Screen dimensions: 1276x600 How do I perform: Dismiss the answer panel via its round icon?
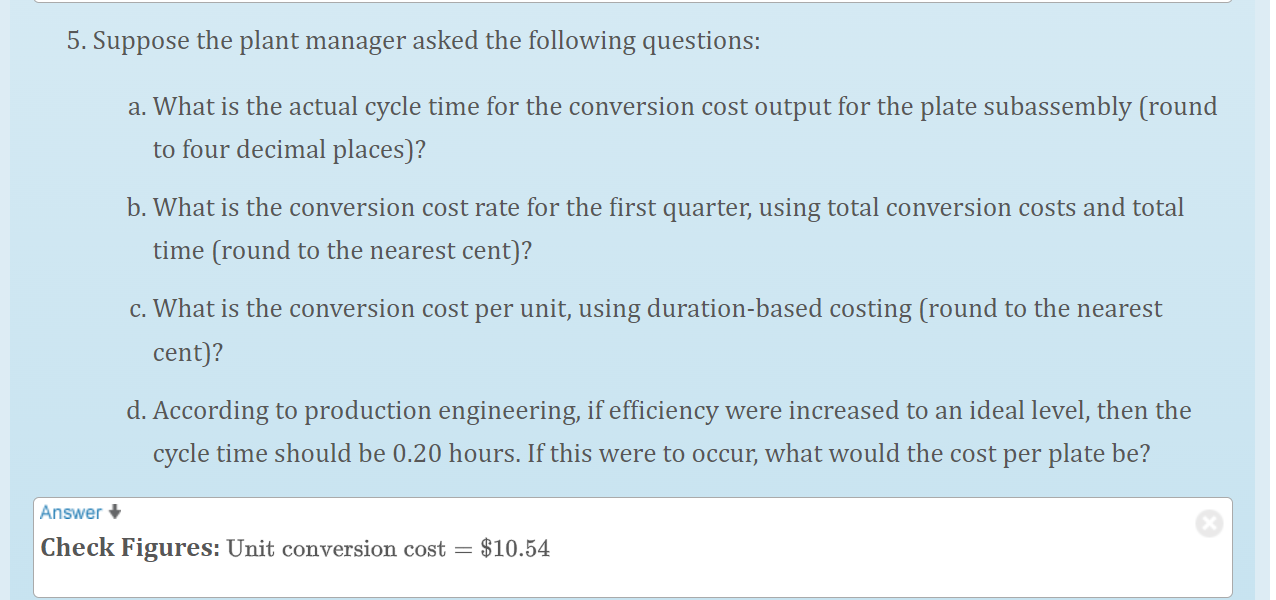(1209, 523)
